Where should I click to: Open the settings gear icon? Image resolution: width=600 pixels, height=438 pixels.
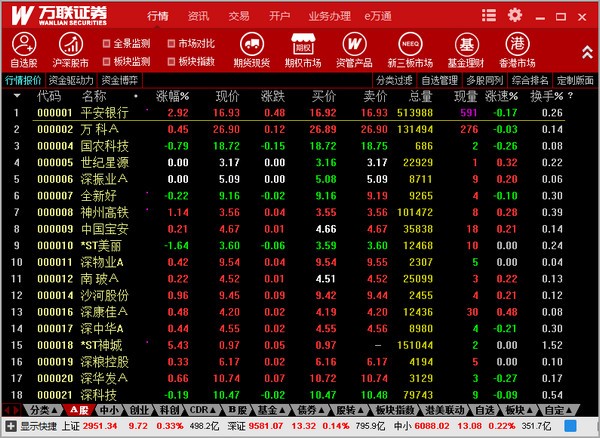pyautogui.click(x=515, y=16)
